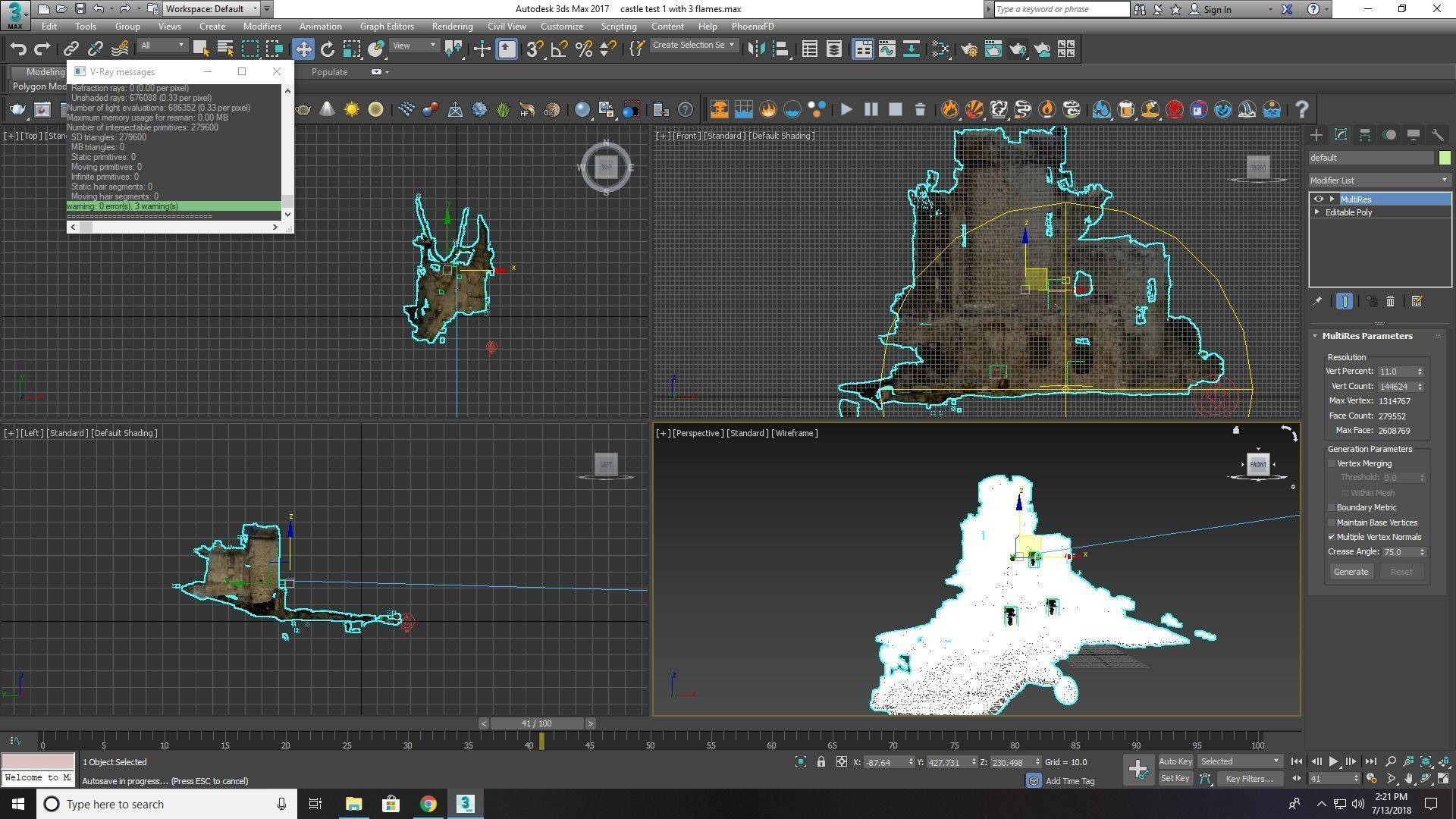Screen dimensions: 1456x819
Task: Click the Redo arrow in main toolbar
Action: (42, 49)
